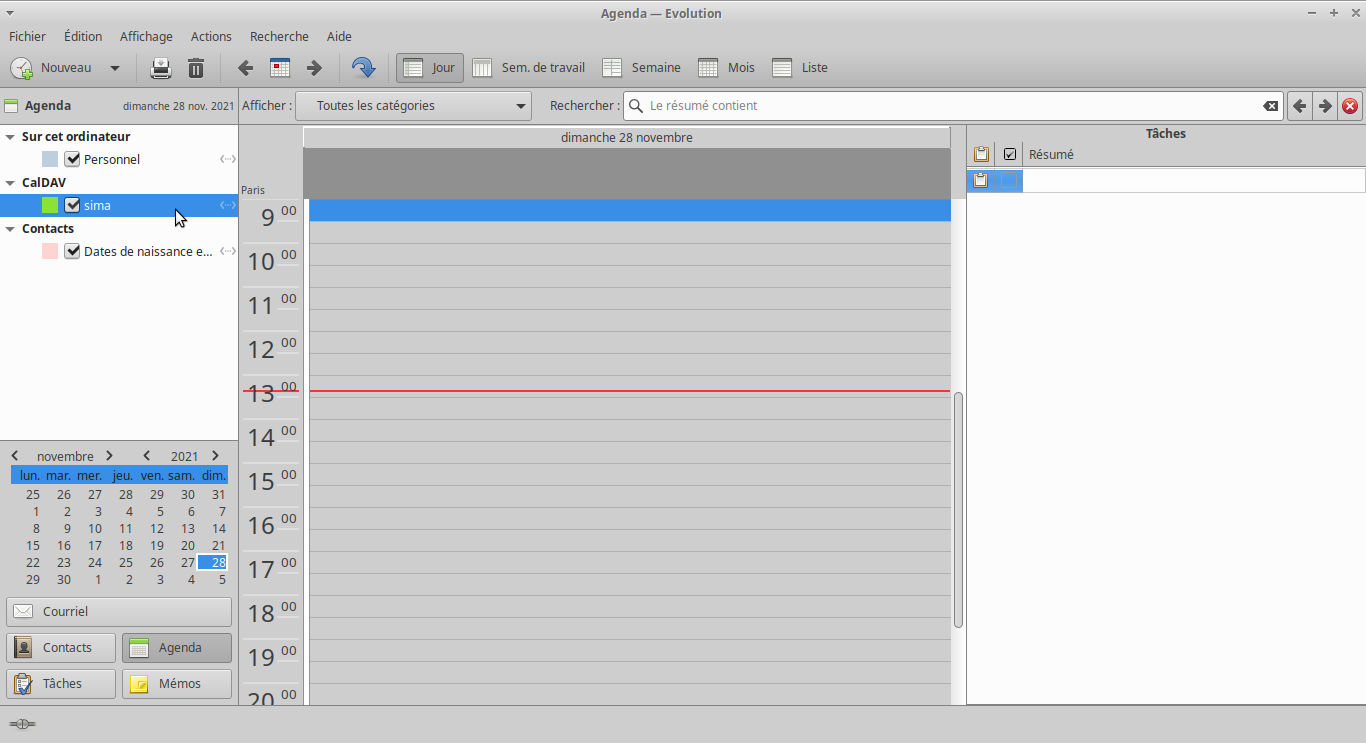This screenshot has width=1366, height=743.
Task: Open the Actions menu
Action: click(211, 36)
